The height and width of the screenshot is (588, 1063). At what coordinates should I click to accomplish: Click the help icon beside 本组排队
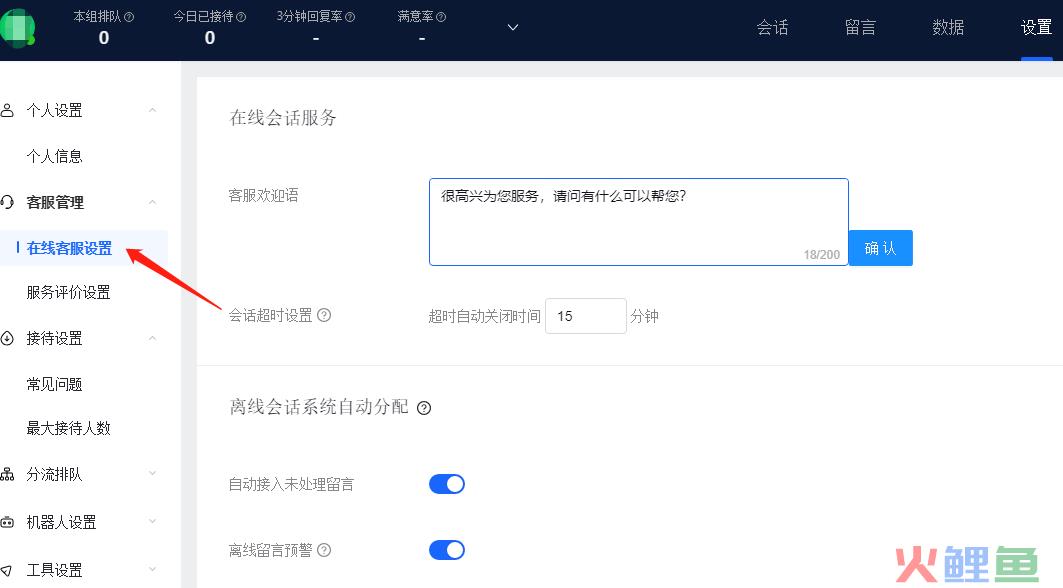coord(129,17)
